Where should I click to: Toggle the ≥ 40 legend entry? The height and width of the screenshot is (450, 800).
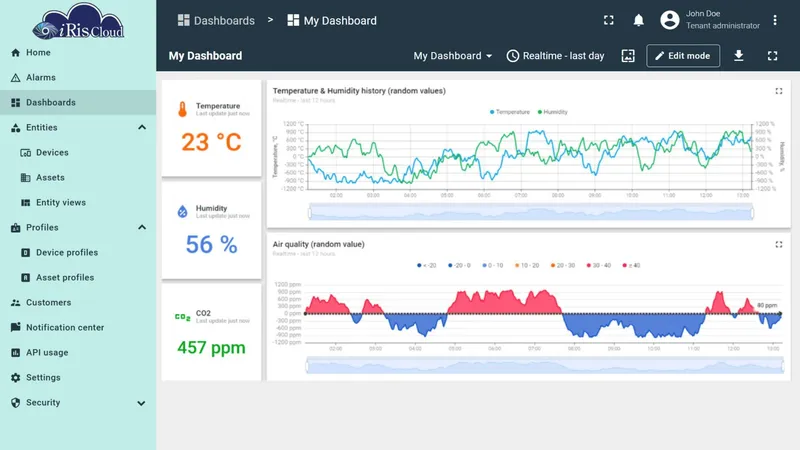[x=631, y=265]
